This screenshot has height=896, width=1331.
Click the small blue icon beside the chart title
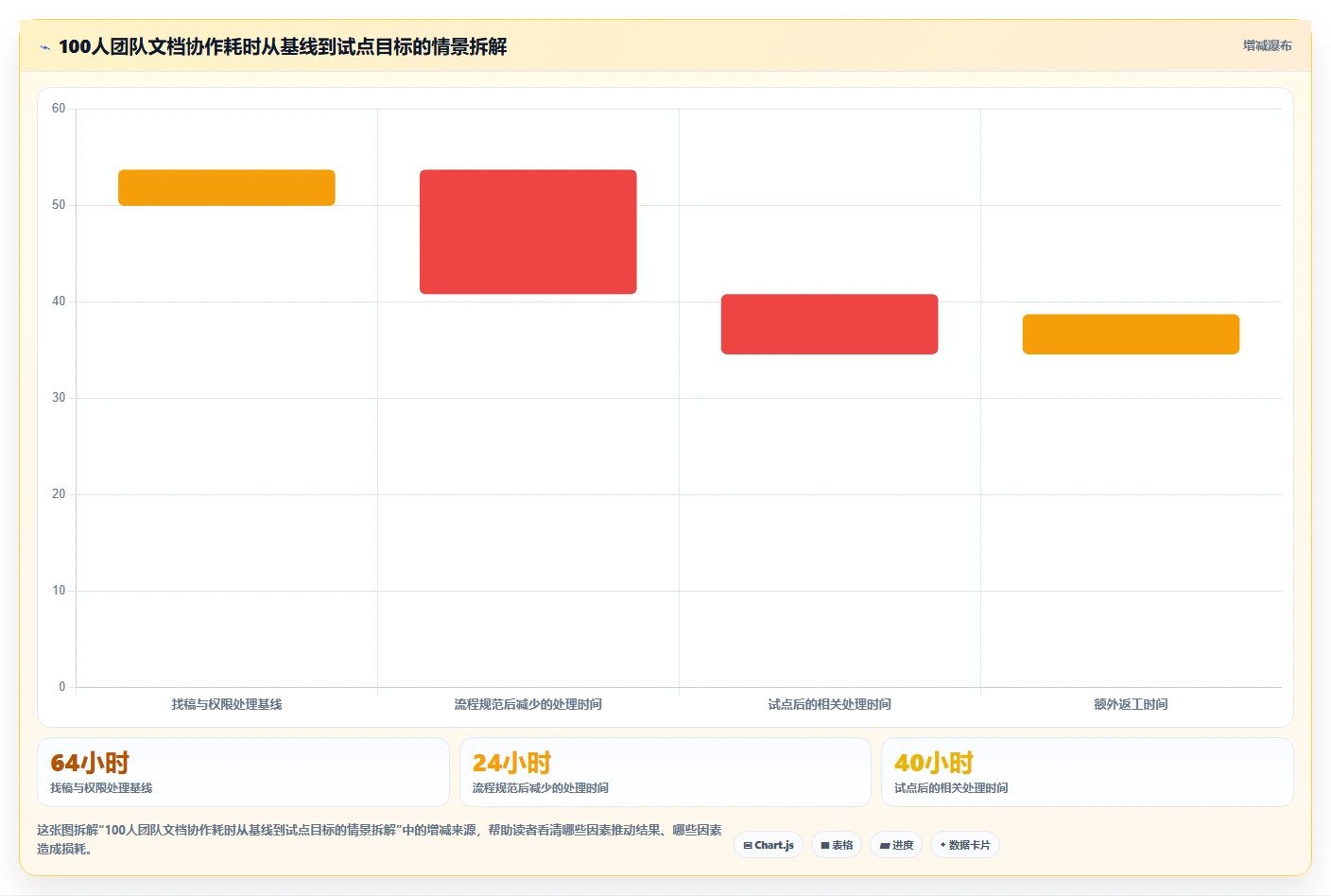[44, 47]
